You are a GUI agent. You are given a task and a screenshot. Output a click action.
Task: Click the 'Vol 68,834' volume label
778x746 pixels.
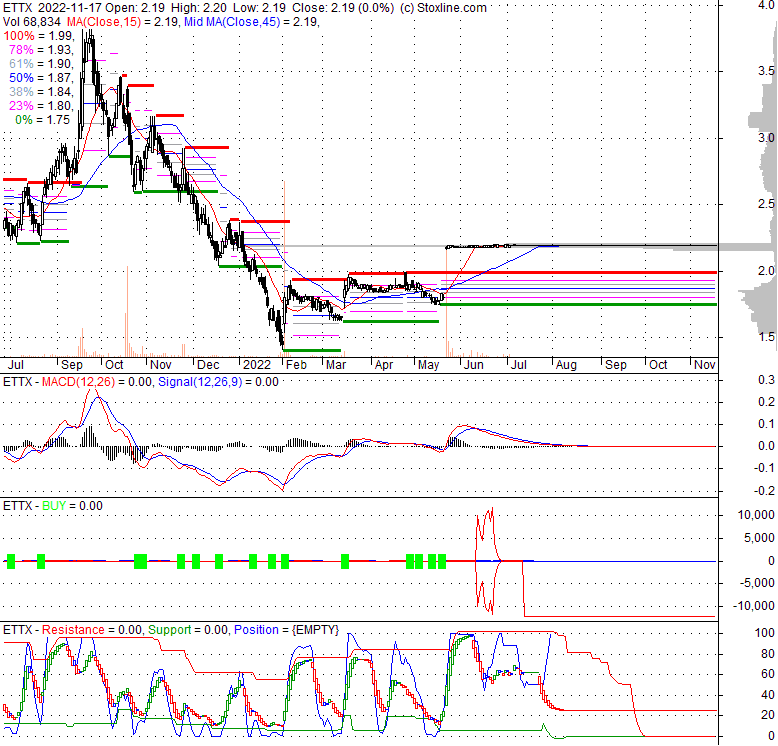[x=32, y=22]
